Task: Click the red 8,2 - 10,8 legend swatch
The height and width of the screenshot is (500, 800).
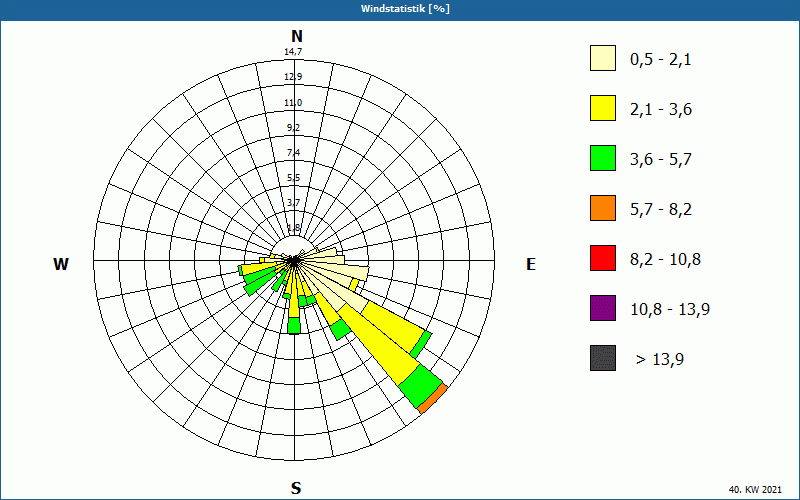Action: point(603,258)
